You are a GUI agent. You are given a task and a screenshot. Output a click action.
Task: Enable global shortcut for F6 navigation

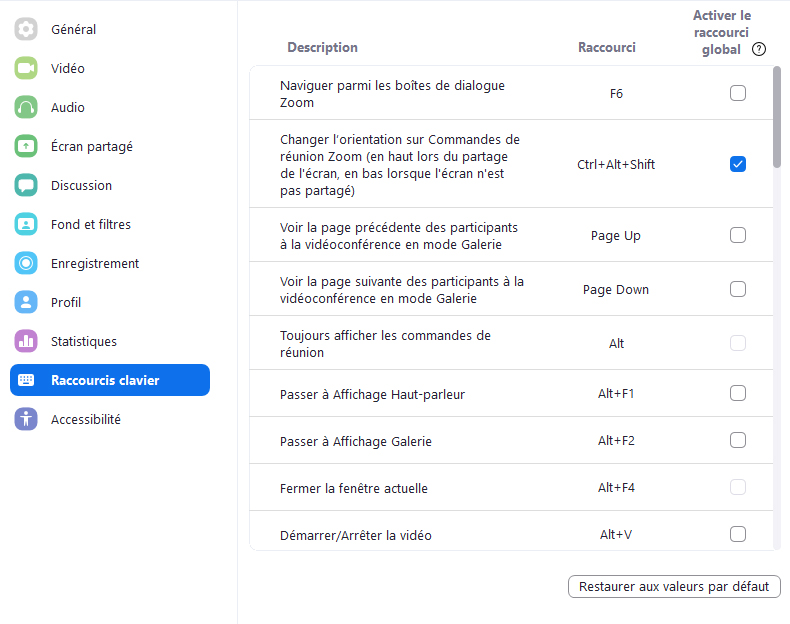click(x=738, y=93)
